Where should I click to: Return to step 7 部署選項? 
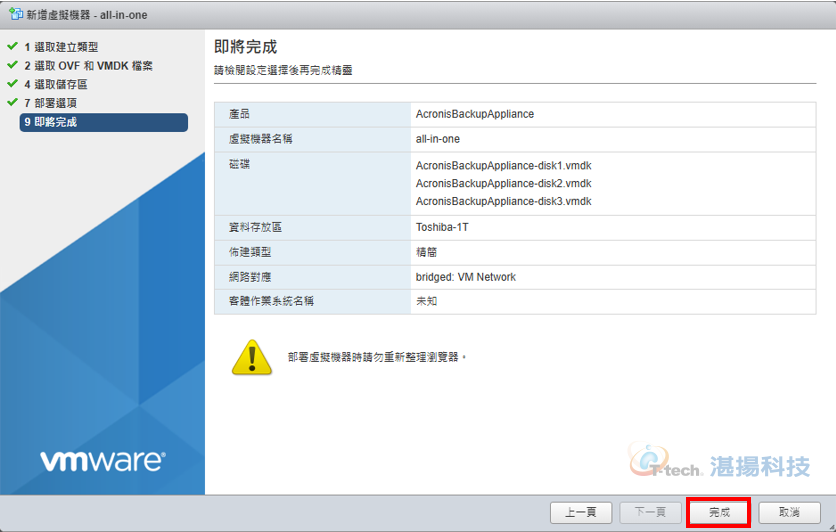[51, 103]
